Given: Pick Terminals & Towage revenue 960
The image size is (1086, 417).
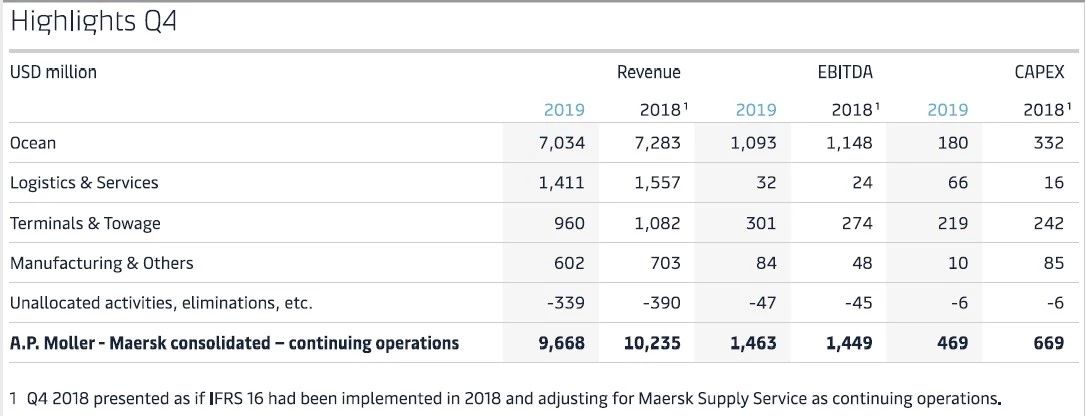Looking at the screenshot, I should tap(569, 223).
